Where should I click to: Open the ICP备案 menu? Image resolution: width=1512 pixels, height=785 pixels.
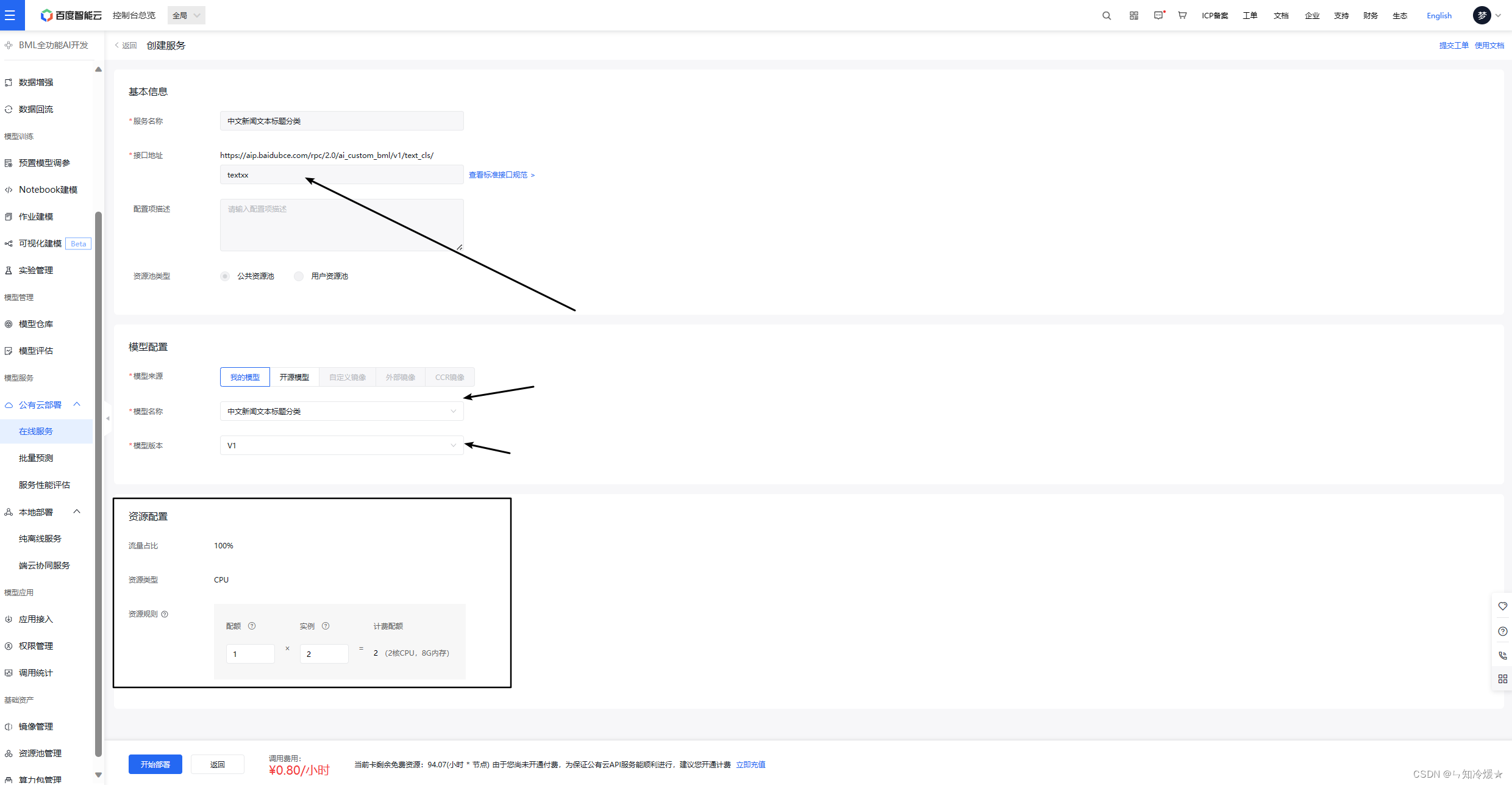(x=1214, y=16)
